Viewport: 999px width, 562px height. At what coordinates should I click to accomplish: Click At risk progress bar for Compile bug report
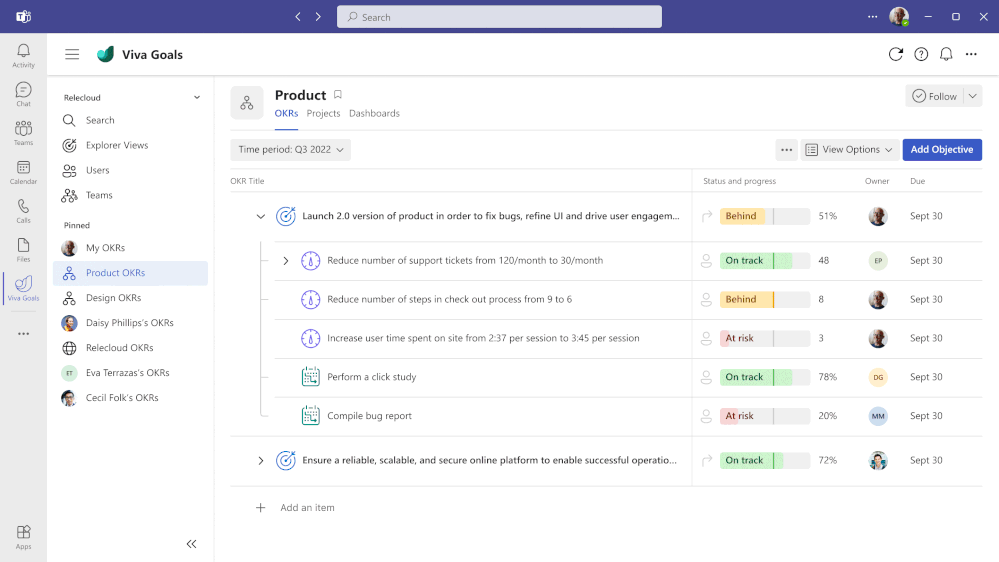pos(765,416)
